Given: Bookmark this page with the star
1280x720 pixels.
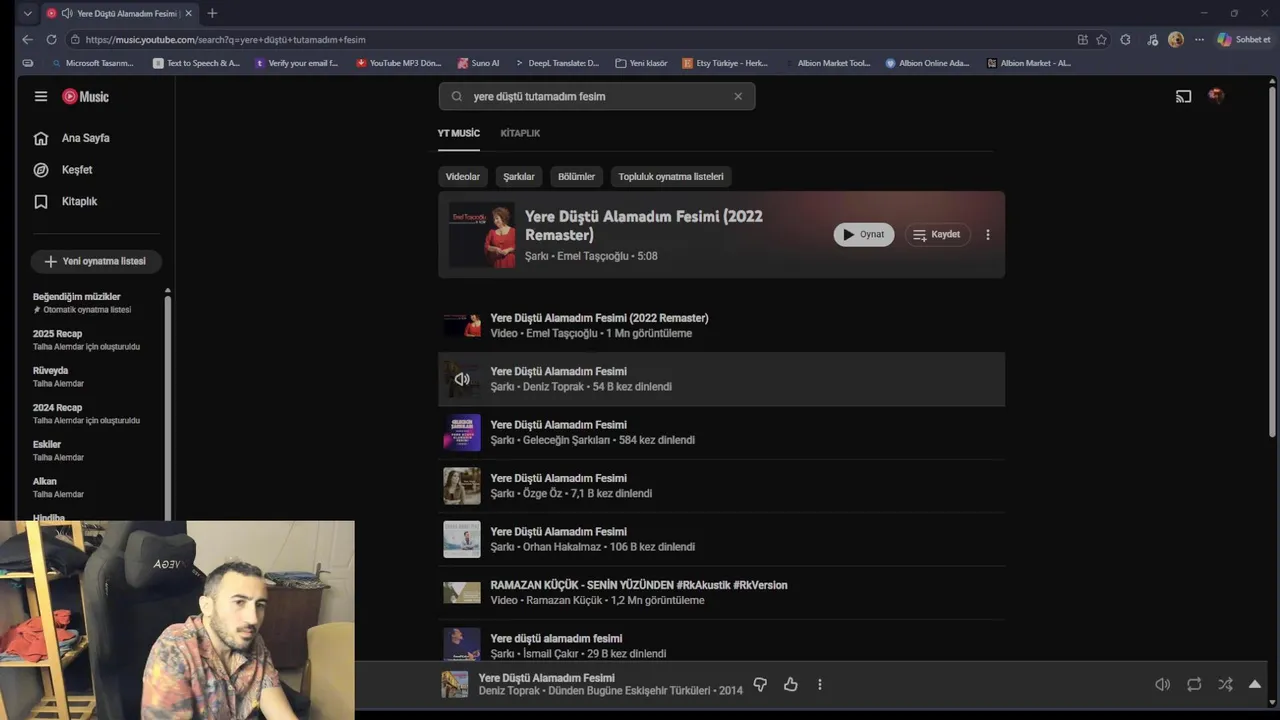Looking at the screenshot, I should coord(1101,40).
